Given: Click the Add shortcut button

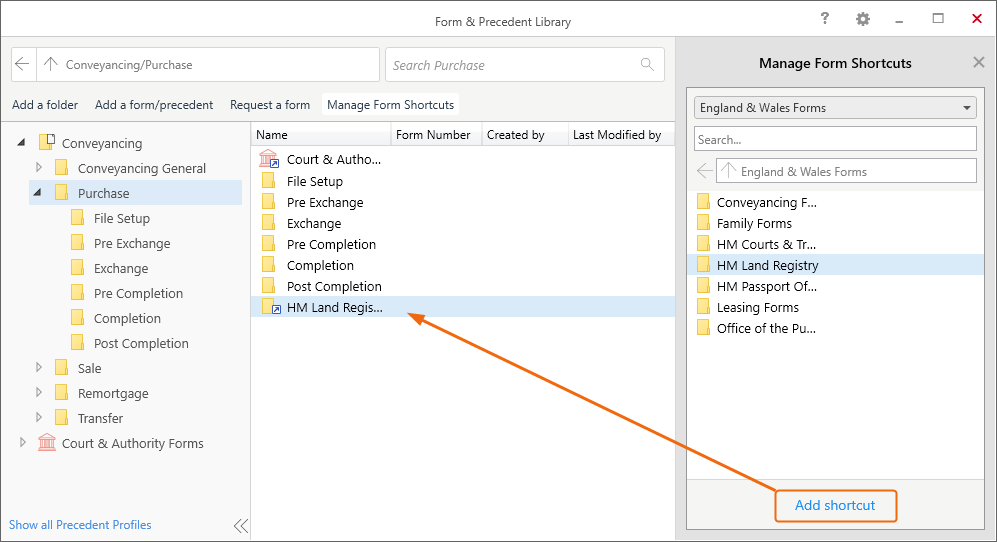Looking at the screenshot, I should 835,506.
